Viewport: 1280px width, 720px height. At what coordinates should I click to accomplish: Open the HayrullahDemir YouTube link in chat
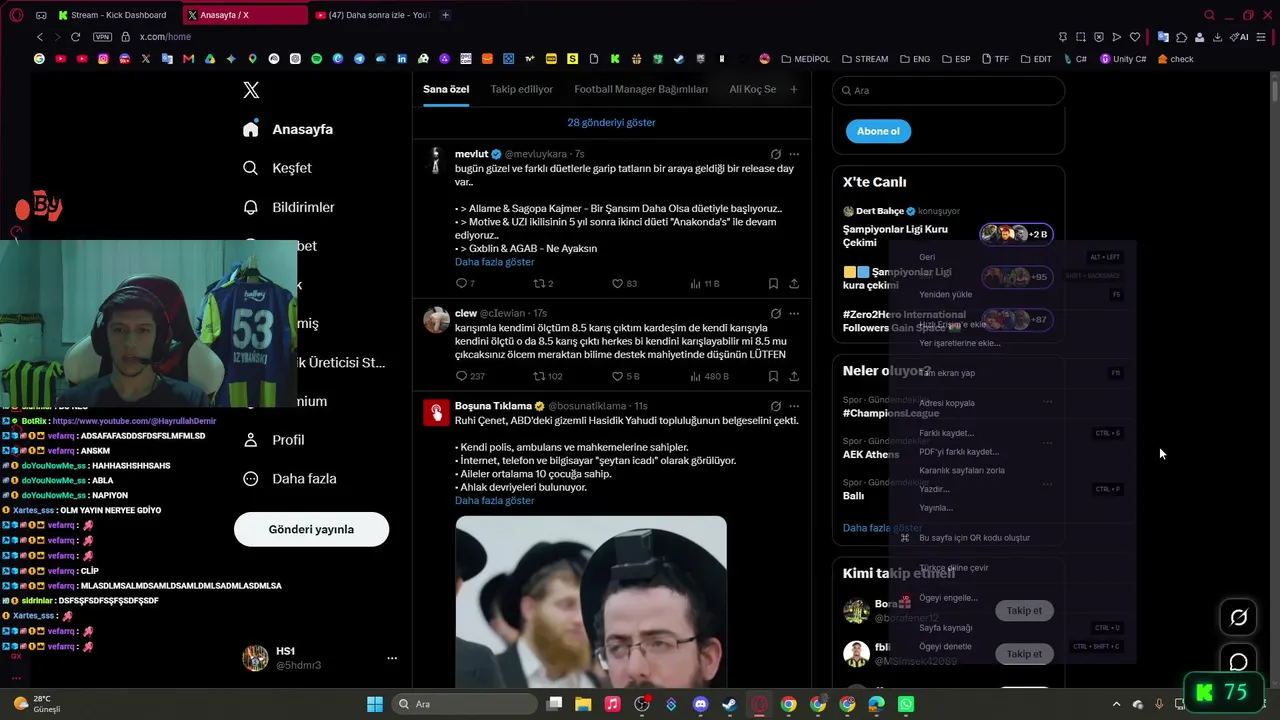pyautogui.click(x=134, y=421)
